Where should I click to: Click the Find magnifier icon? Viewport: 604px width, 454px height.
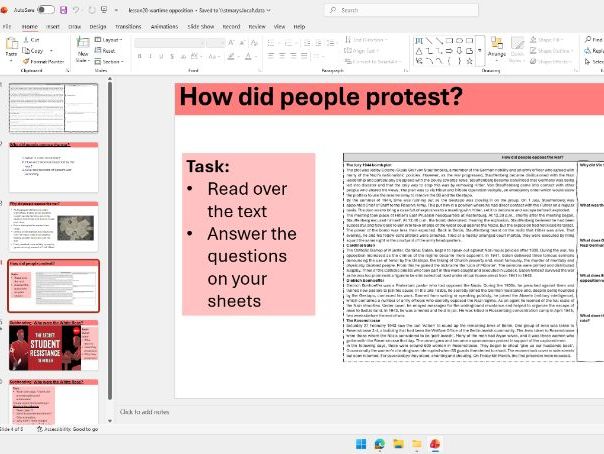coord(588,40)
